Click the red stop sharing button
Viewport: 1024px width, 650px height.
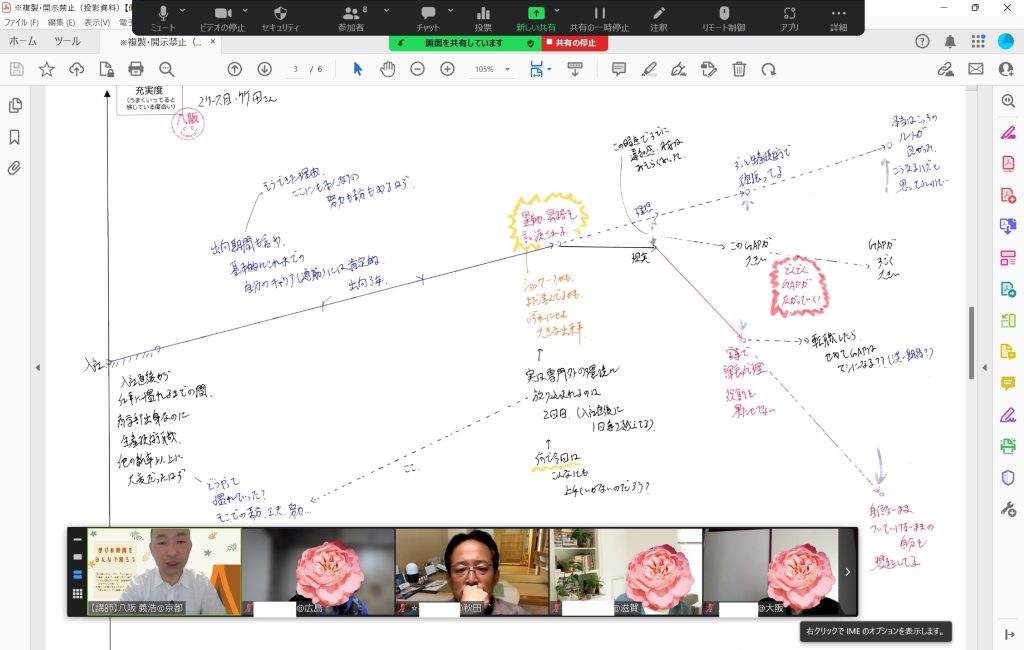pyautogui.click(x=575, y=44)
